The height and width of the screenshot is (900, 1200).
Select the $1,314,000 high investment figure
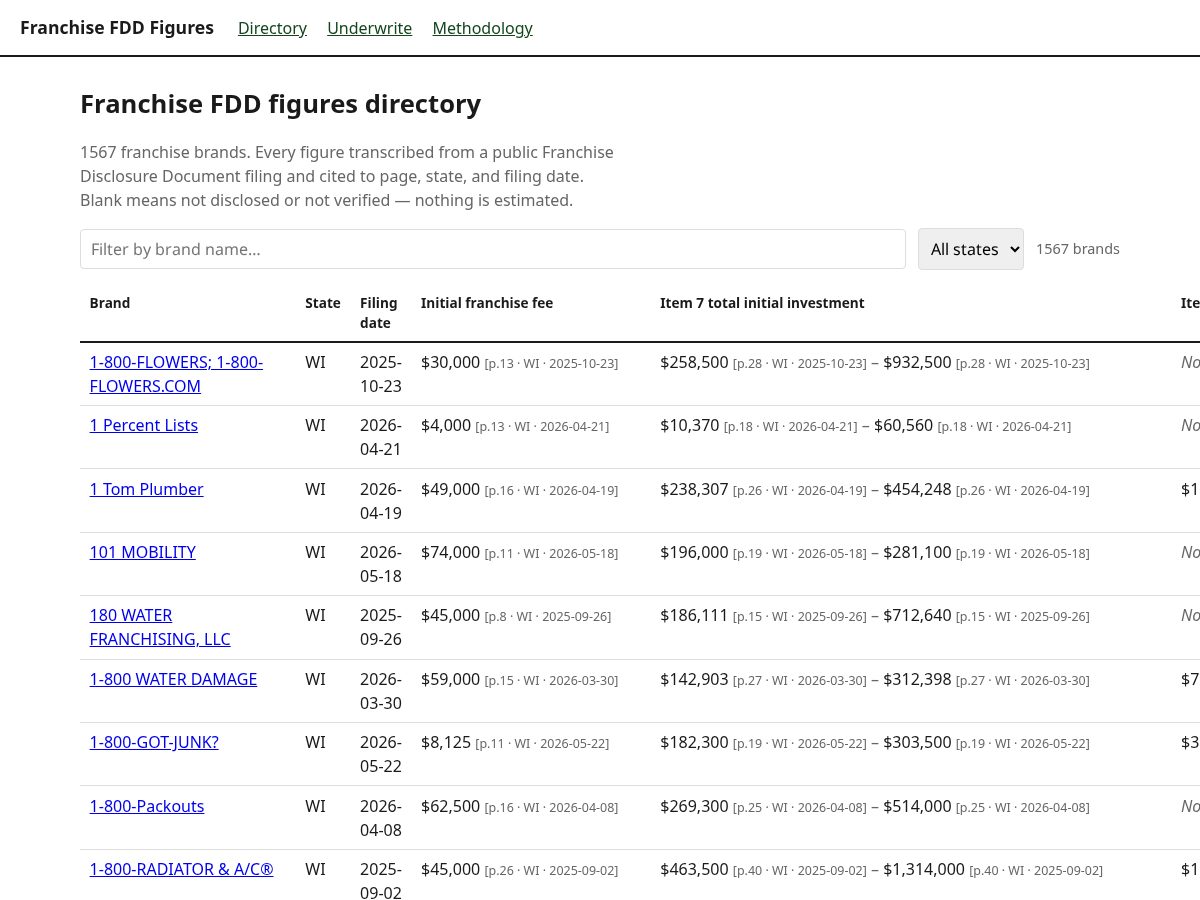click(924, 869)
